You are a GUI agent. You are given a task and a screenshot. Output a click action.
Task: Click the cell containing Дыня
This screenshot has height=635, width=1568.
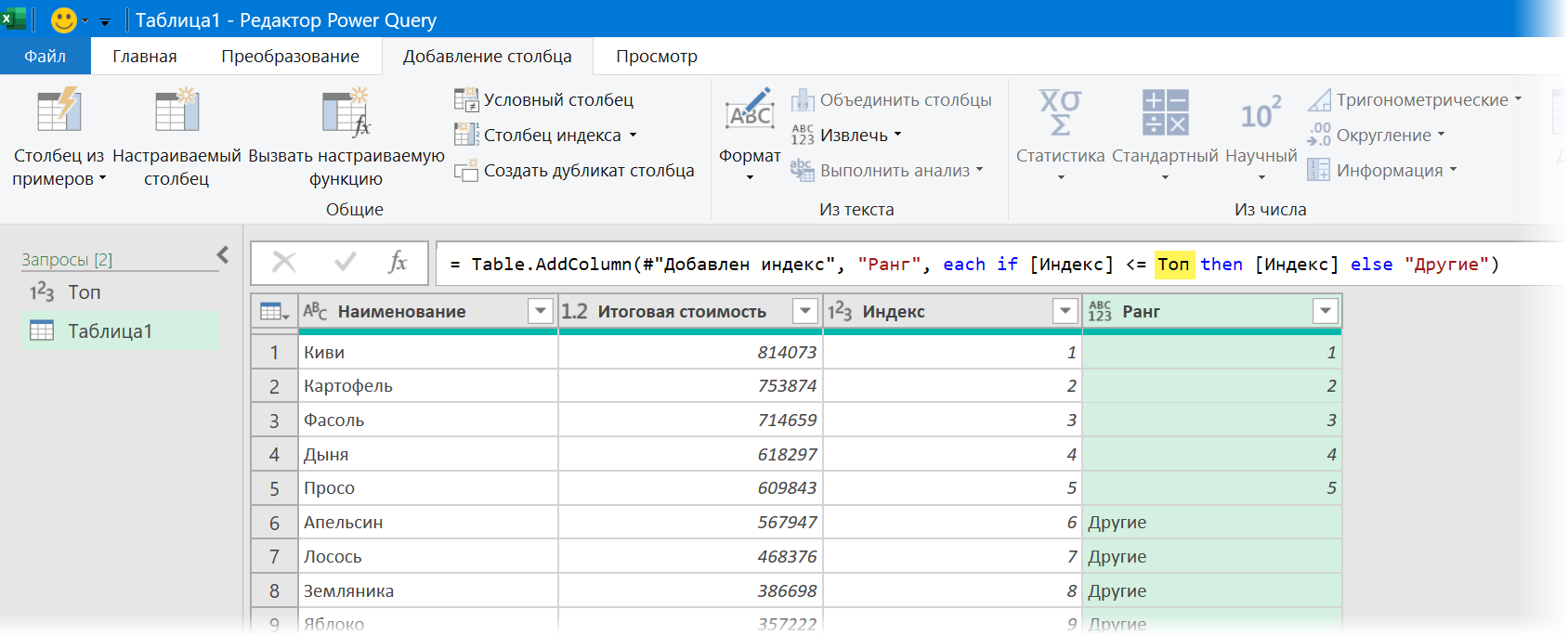428,455
